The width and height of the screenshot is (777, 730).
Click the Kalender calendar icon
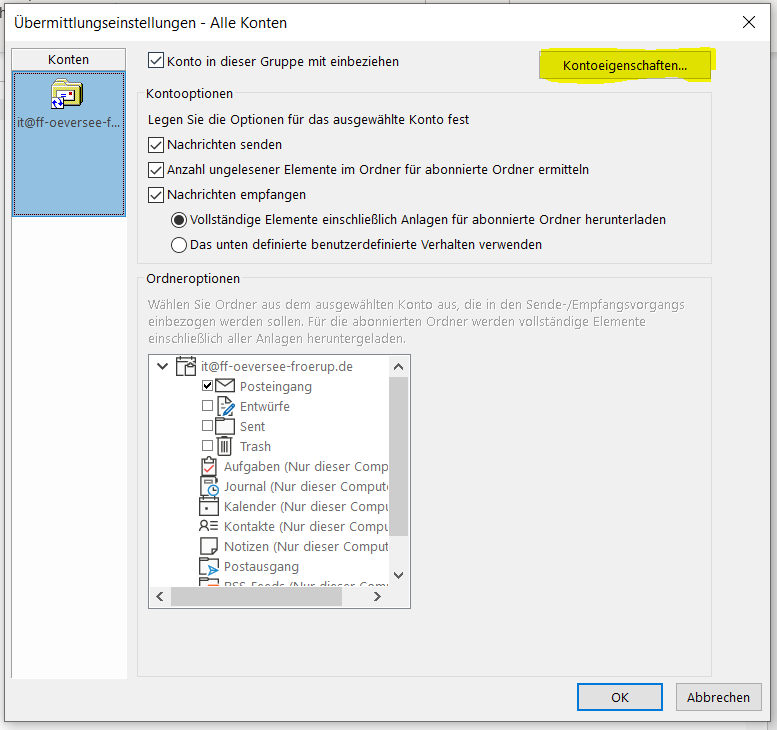pyautogui.click(x=208, y=506)
